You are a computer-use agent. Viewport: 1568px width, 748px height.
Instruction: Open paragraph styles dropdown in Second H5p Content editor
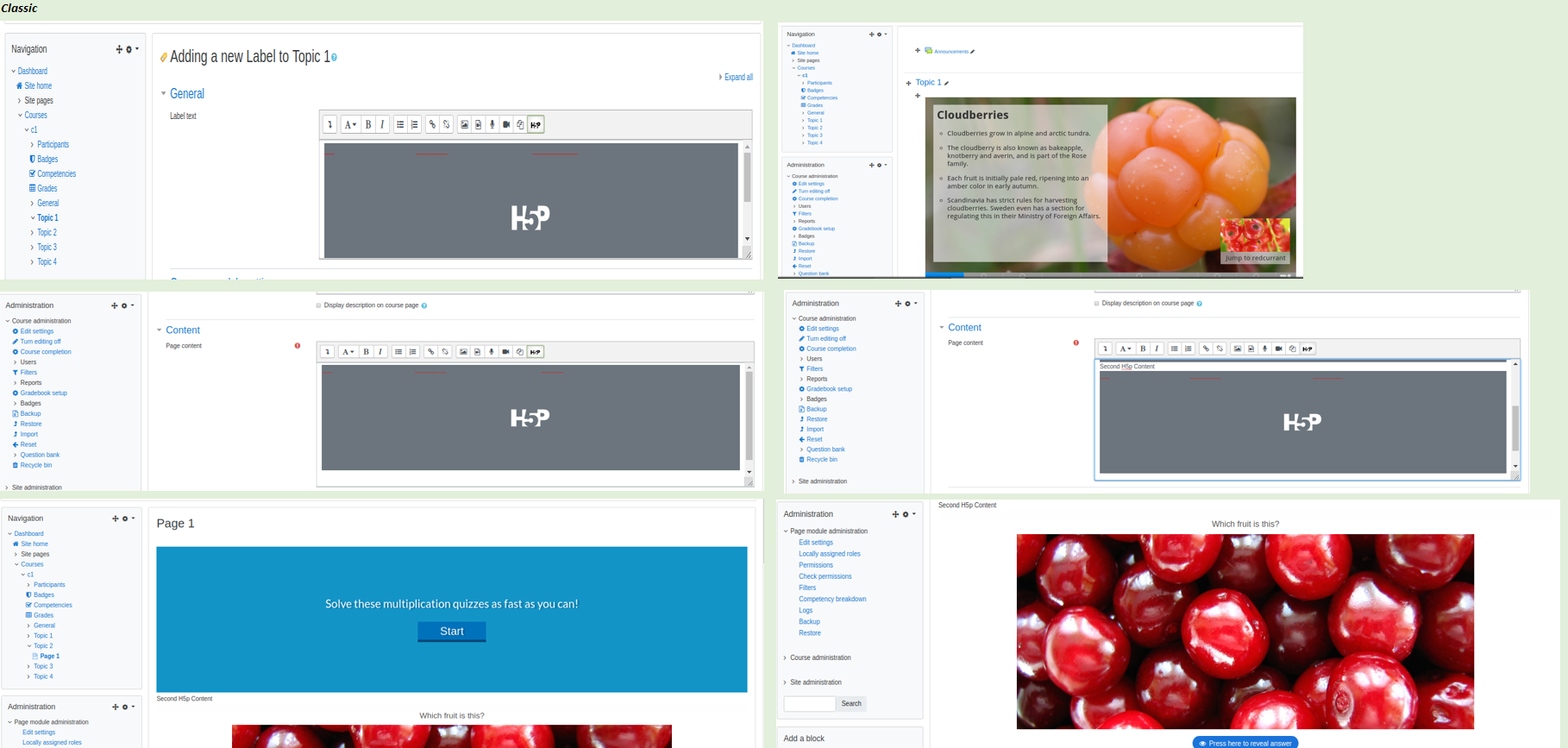click(1125, 349)
